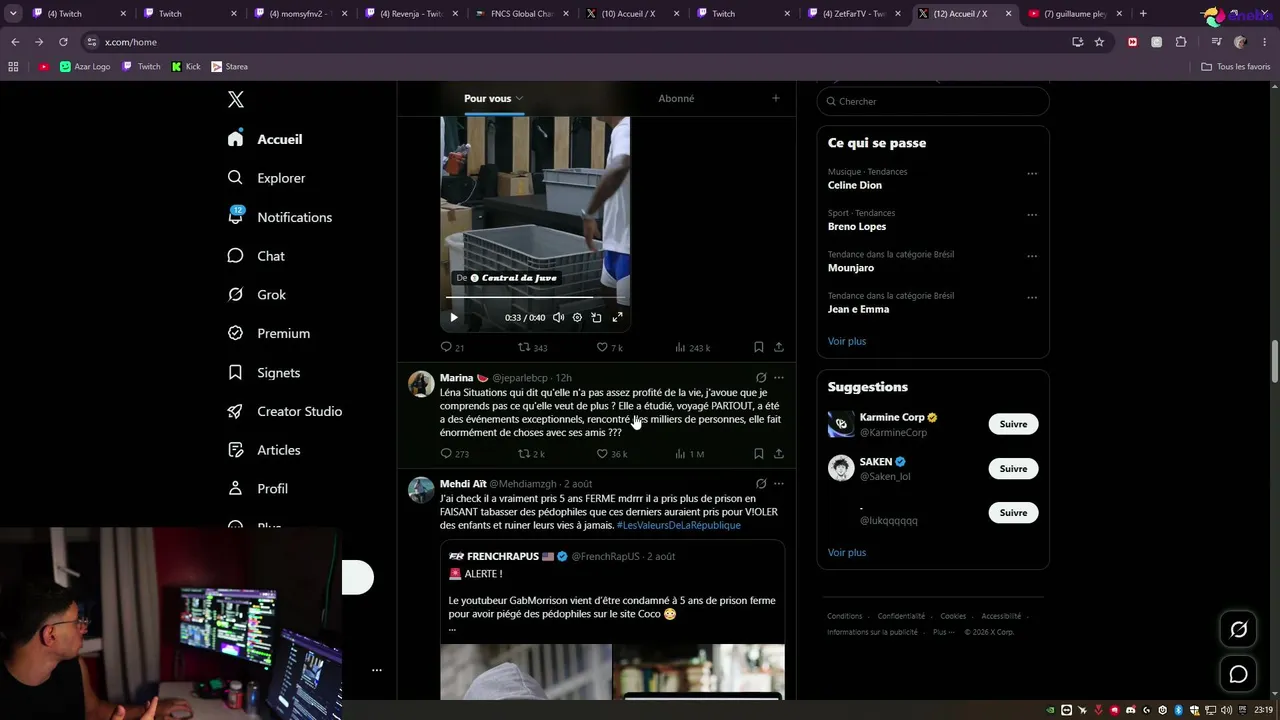Viewport: 1280px width, 720px height.
Task: Seek on the video progress bar
Action: pos(535,298)
